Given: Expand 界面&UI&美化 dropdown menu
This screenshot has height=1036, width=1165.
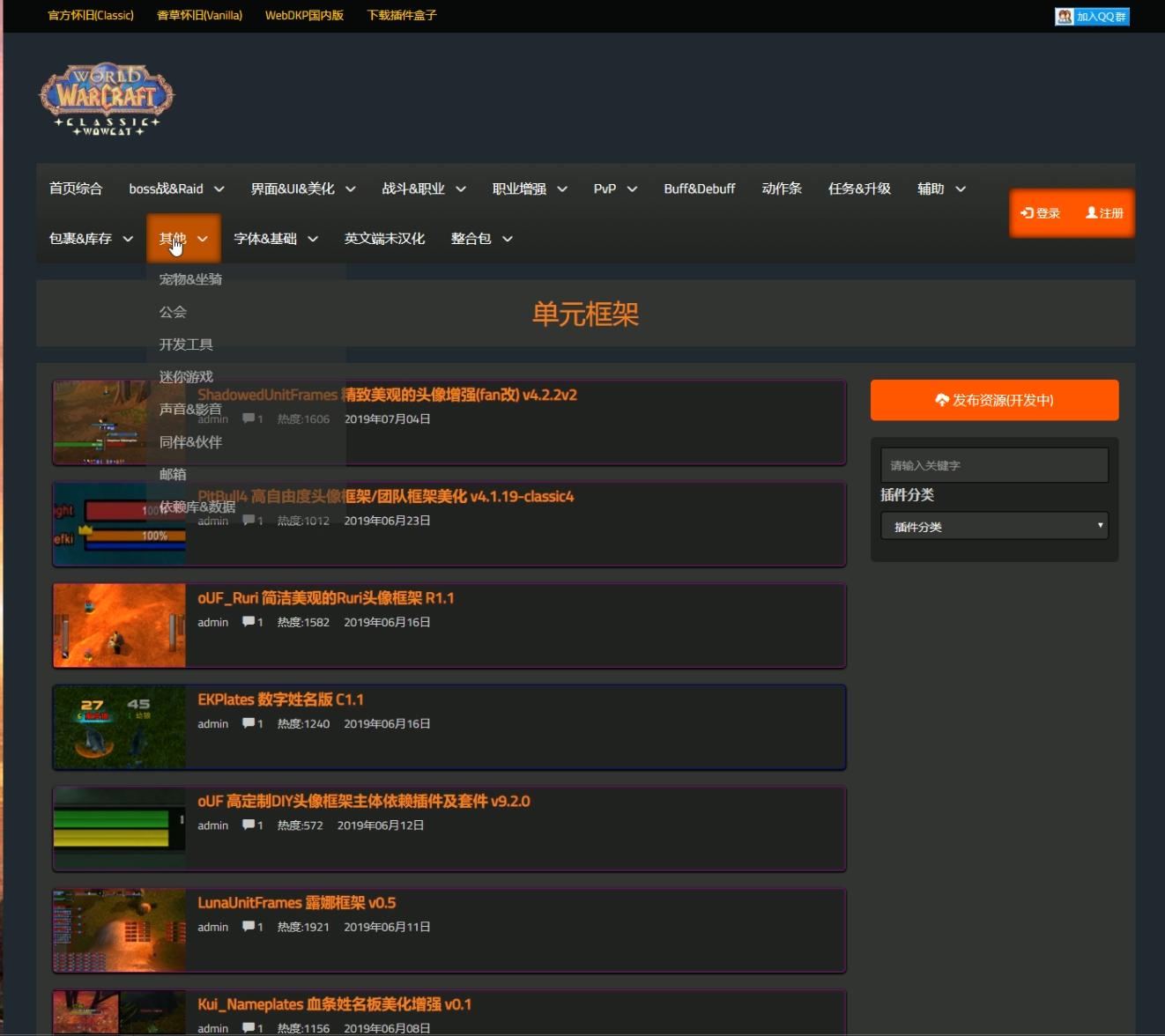Looking at the screenshot, I should point(303,189).
